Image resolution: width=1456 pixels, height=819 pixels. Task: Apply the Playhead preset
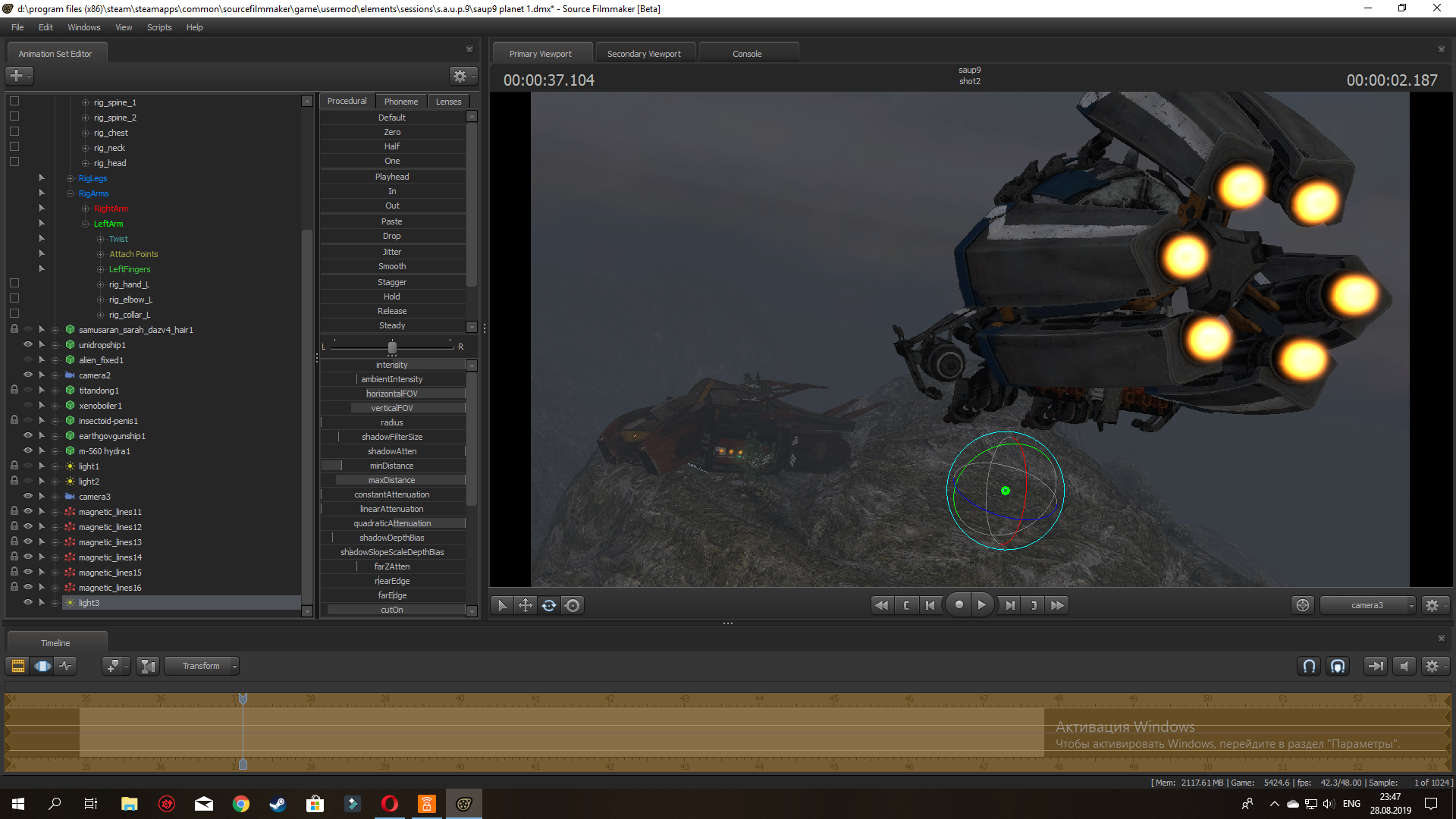coord(392,177)
